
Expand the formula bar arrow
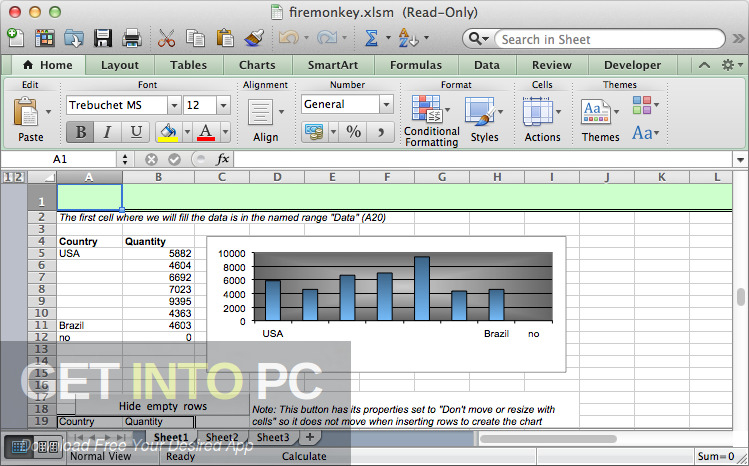[x=740, y=160]
